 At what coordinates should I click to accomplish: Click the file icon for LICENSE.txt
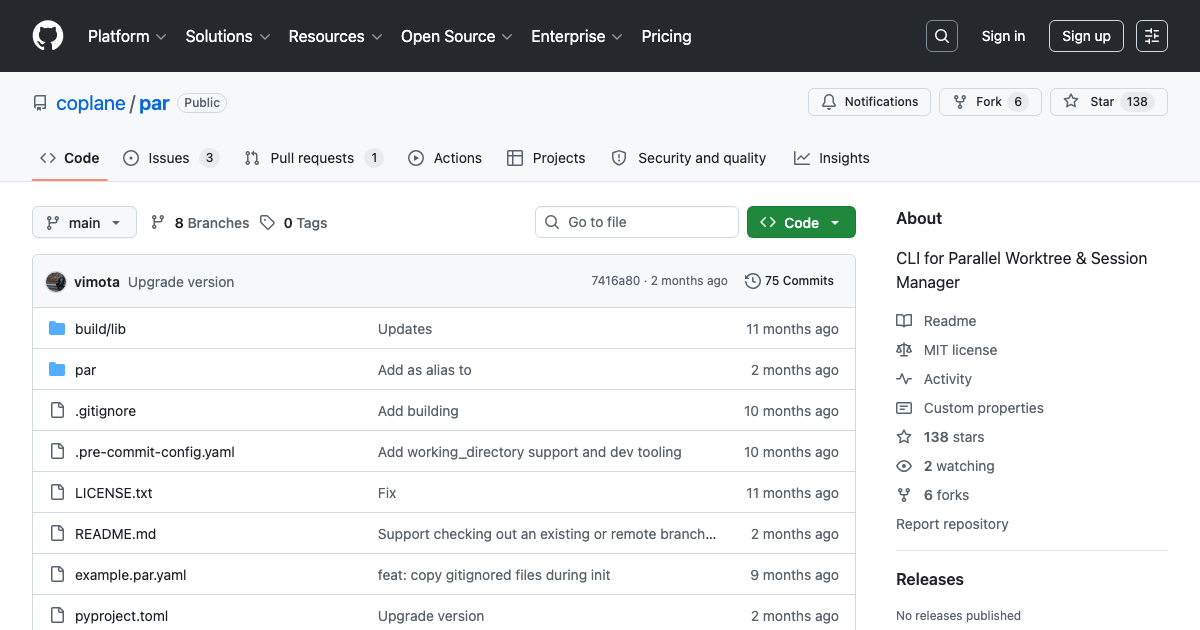[x=57, y=493]
